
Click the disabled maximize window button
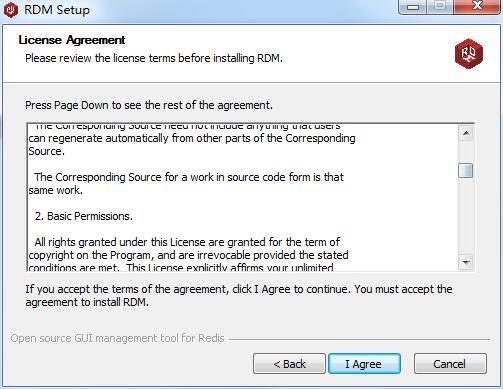click(x=440, y=7)
